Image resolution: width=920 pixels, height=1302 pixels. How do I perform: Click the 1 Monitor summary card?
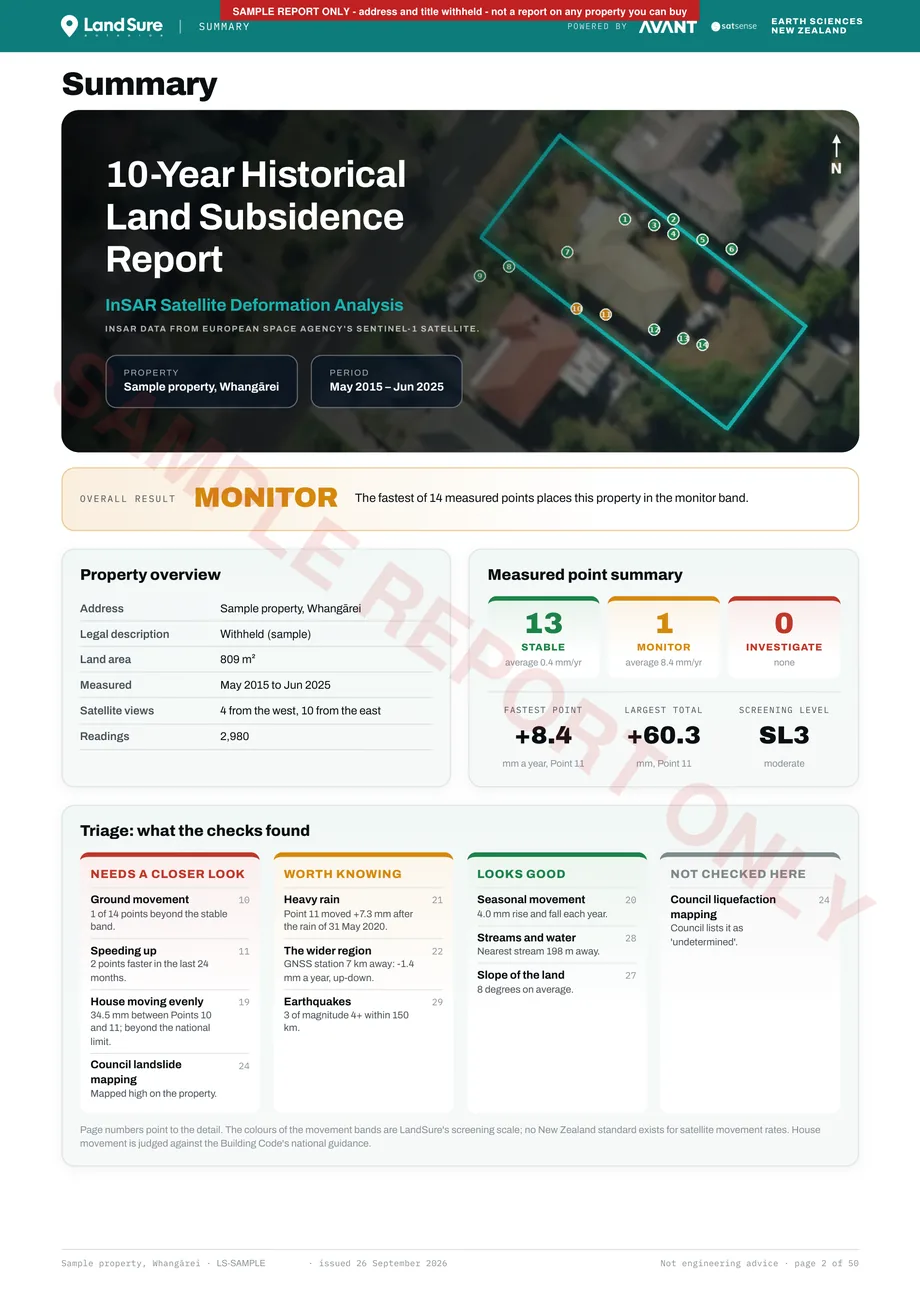click(664, 637)
